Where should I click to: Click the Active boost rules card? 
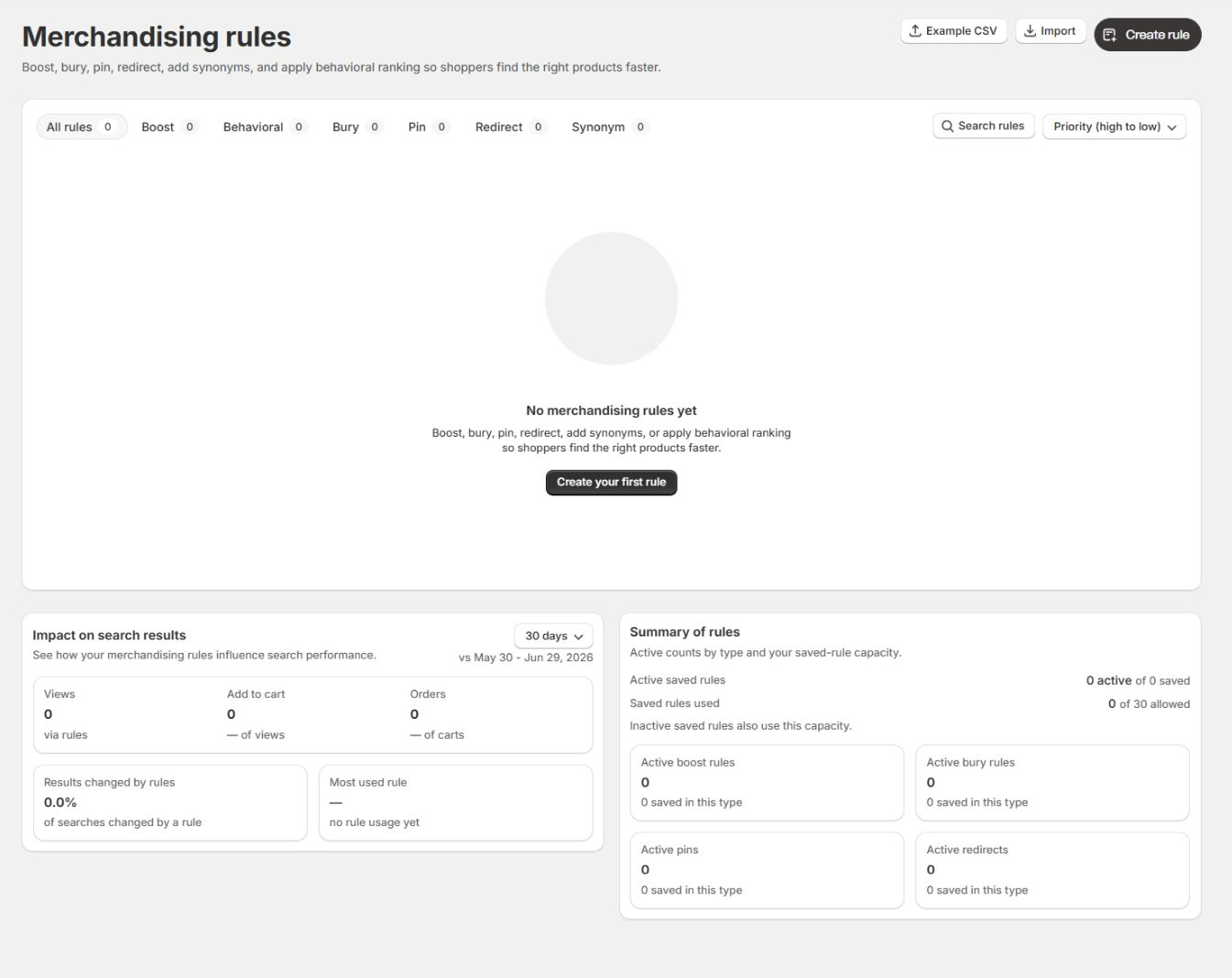(767, 783)
